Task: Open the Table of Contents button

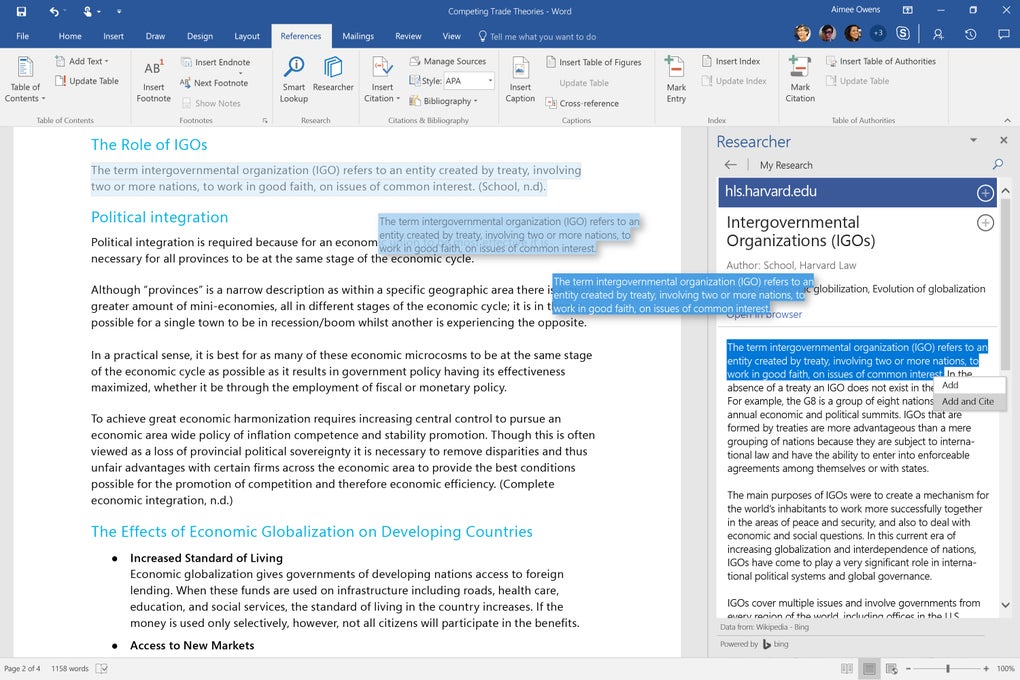Action: pos(25,80)
